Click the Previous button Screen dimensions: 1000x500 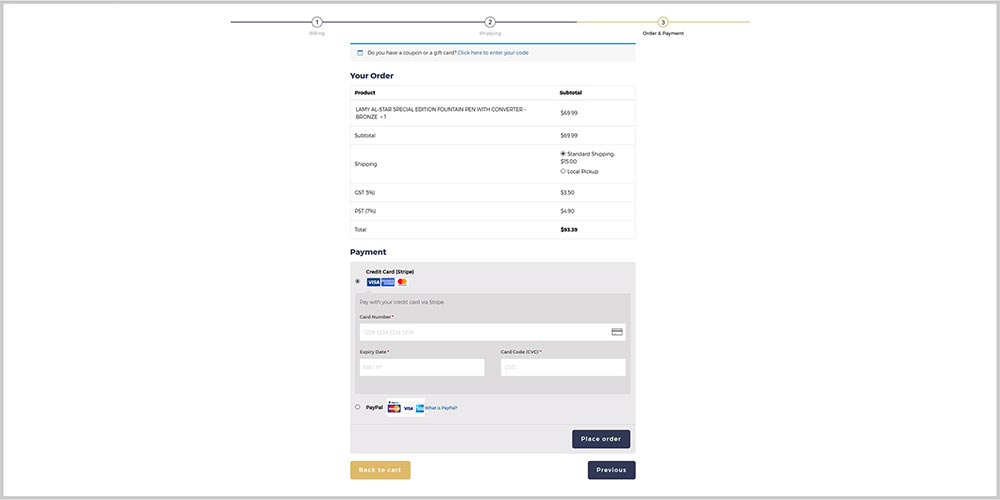(612, 470)
